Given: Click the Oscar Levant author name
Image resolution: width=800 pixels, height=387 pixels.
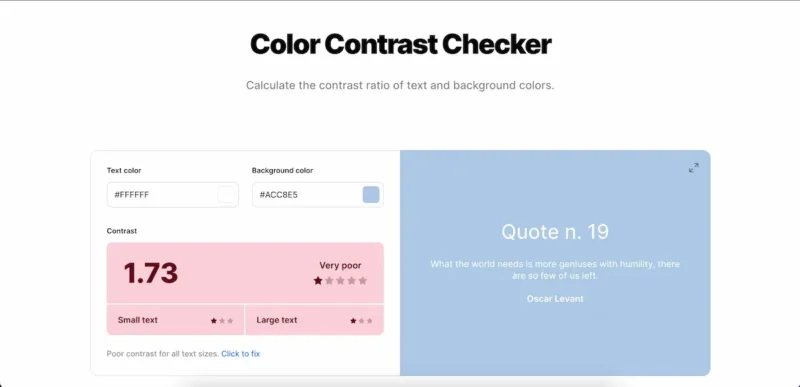Looking at the screenshot, I should (555, 298).
